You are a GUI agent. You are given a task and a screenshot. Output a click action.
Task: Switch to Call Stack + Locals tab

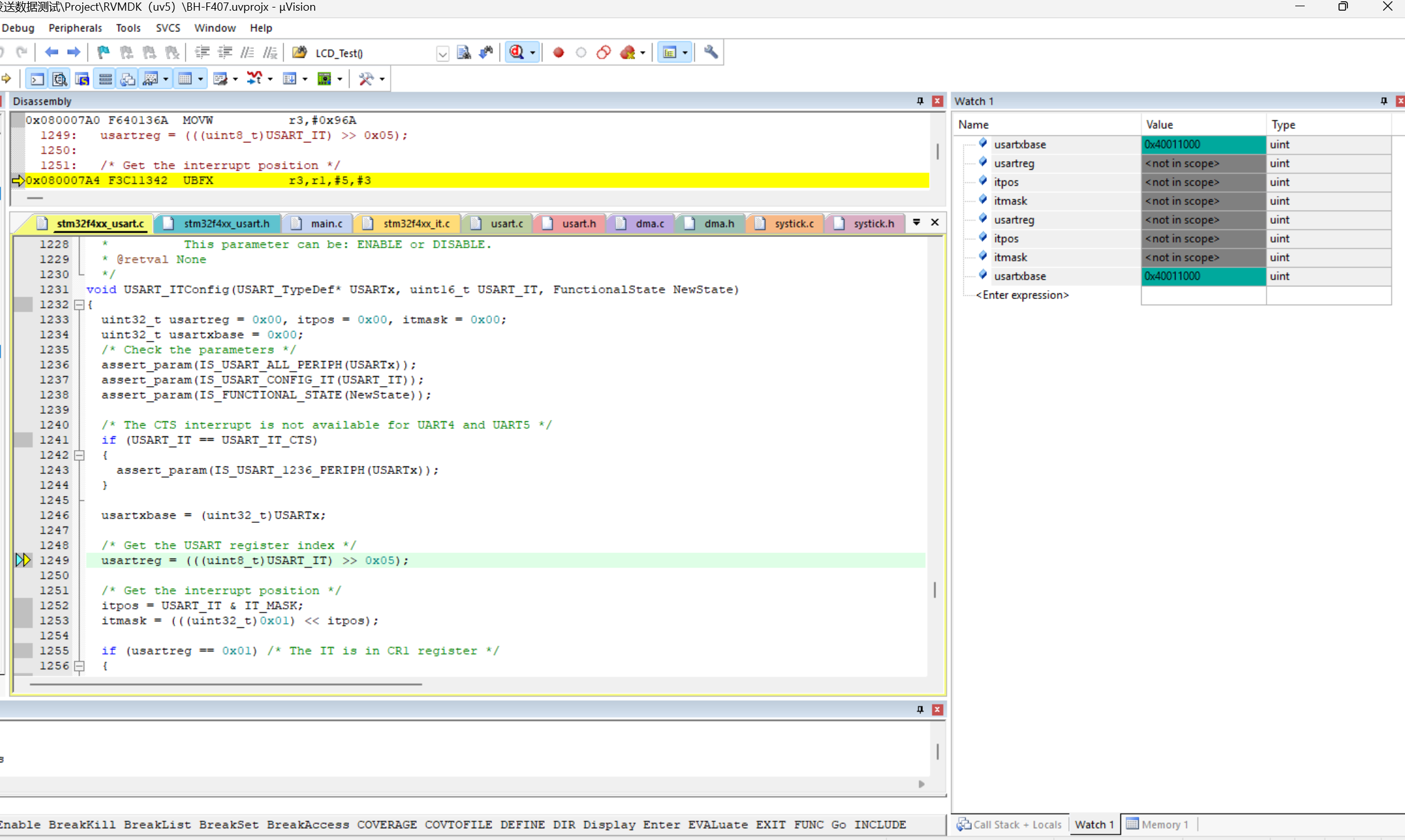pyautogui.click(x=1009, y=824)
